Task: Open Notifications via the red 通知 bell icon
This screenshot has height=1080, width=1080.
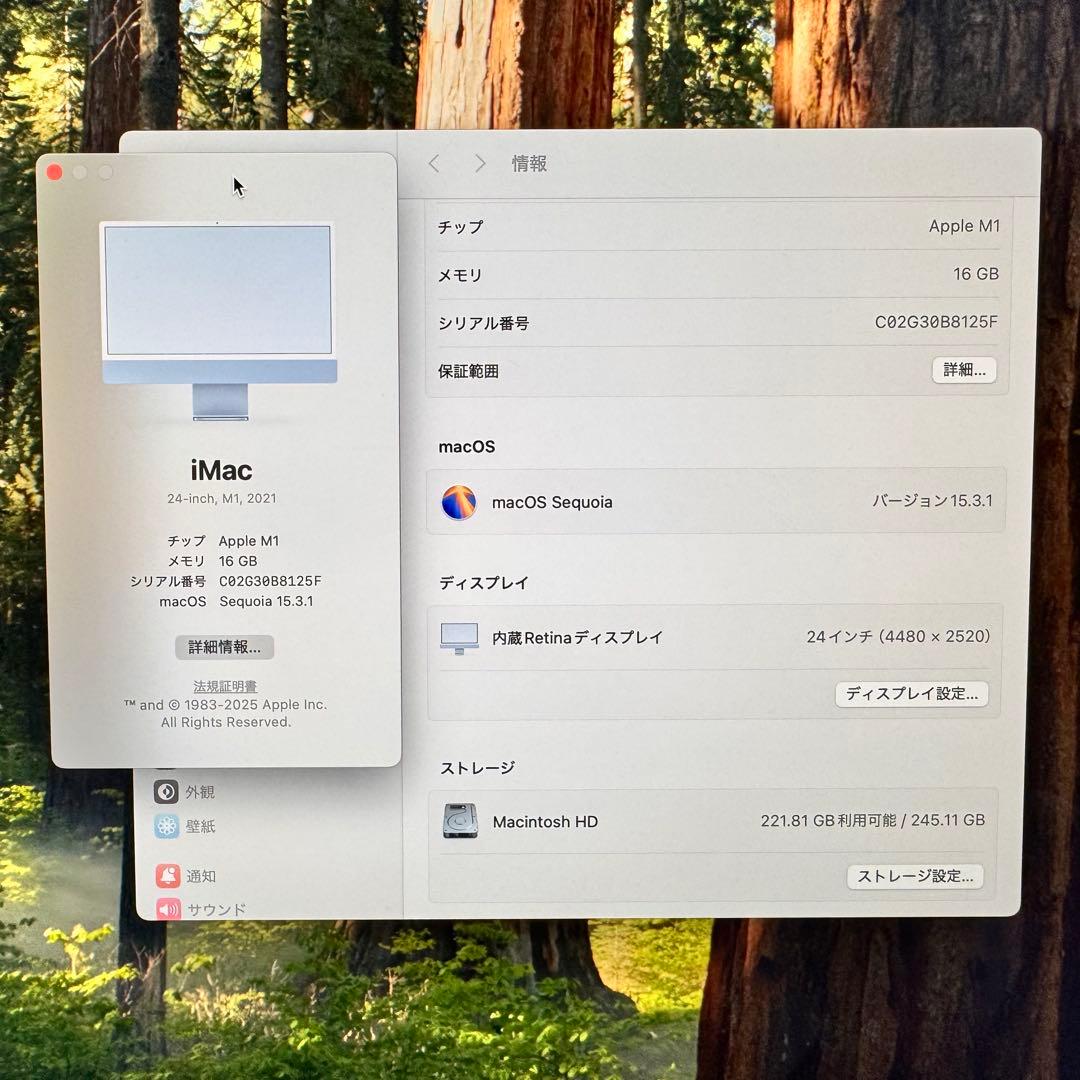Action: pos(165,876)
